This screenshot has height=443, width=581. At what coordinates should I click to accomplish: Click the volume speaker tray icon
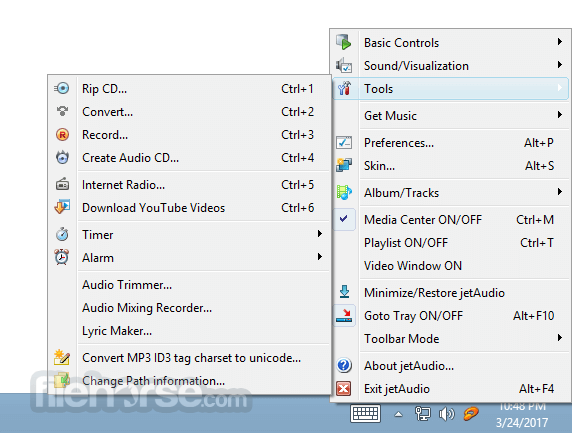446,414
